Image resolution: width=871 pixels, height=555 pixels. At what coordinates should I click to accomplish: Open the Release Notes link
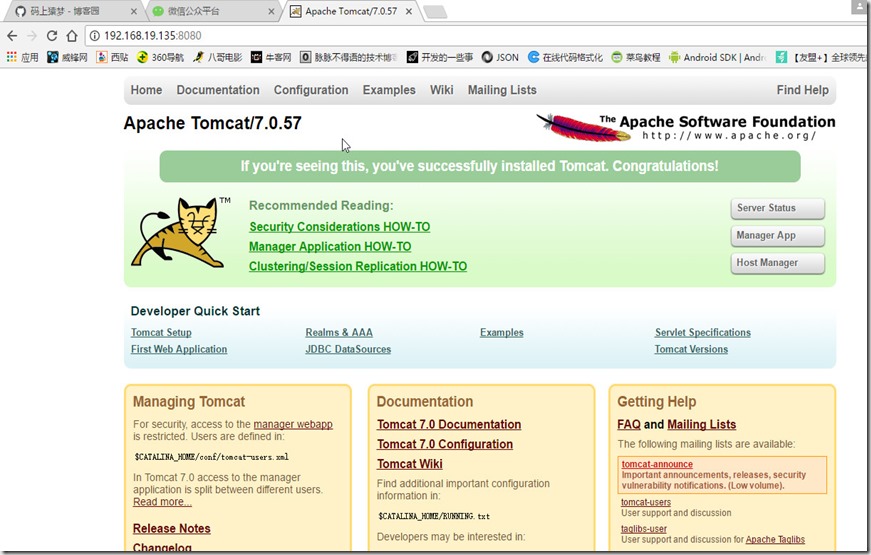[x=172, y=528]
